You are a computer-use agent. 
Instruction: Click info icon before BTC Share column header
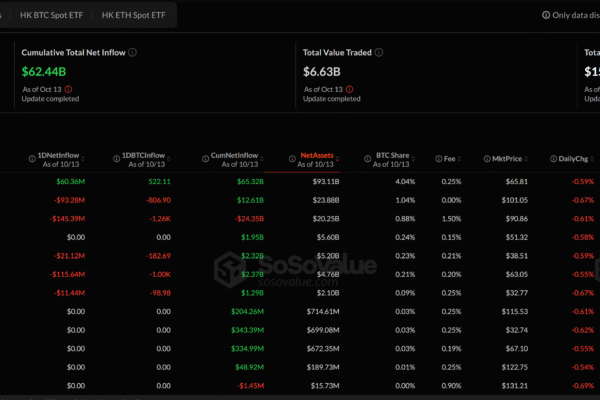(369, 158)
